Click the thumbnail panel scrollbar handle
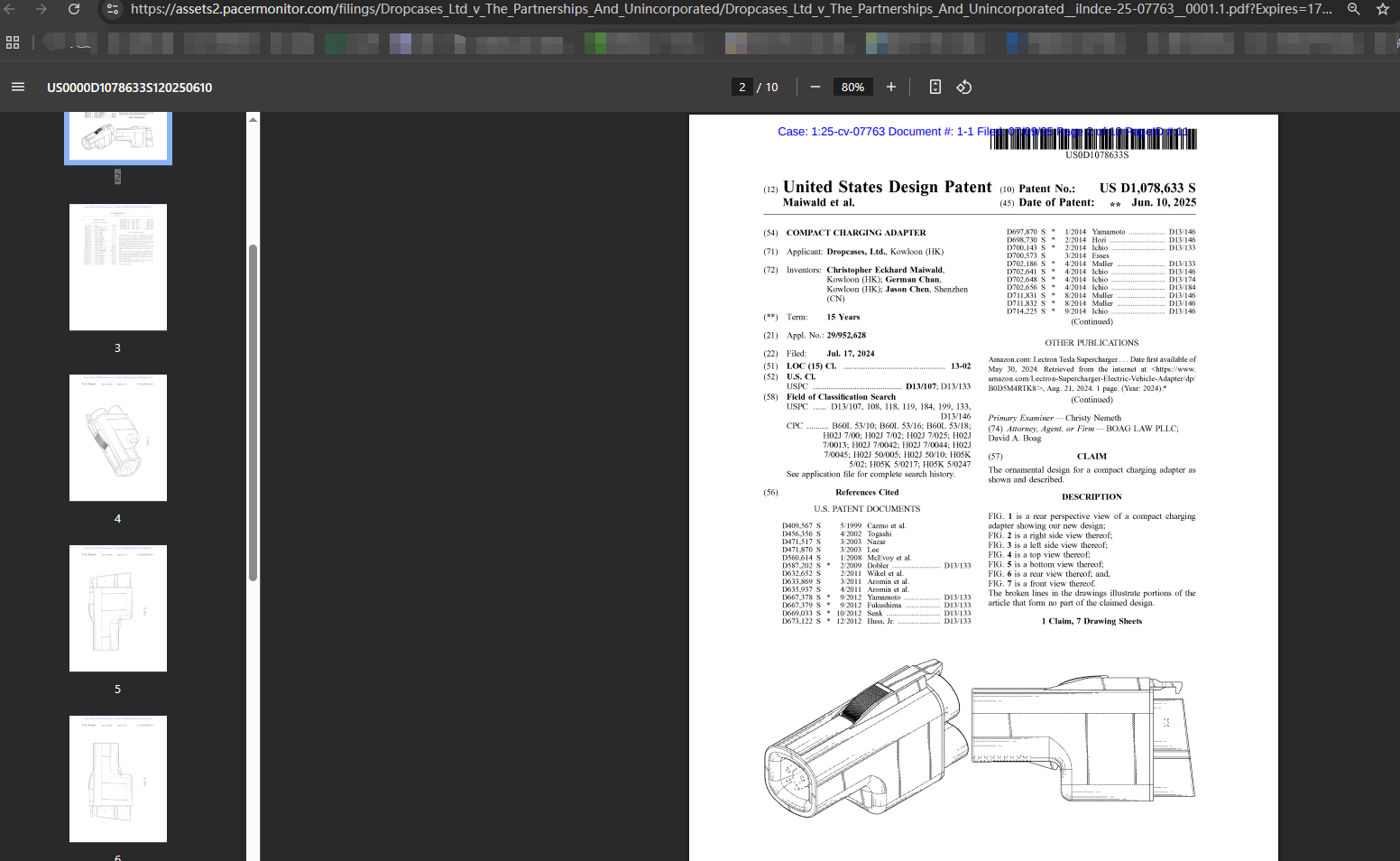The width and height of the screenshot is (1400, 861). [x=253, y=412]
